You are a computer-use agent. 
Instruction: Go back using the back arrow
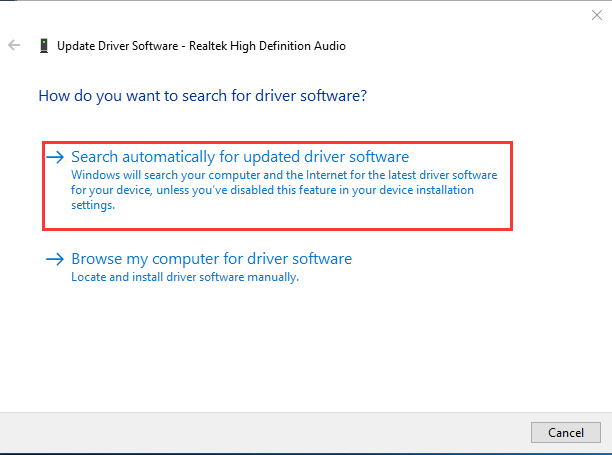pos(14,45)
